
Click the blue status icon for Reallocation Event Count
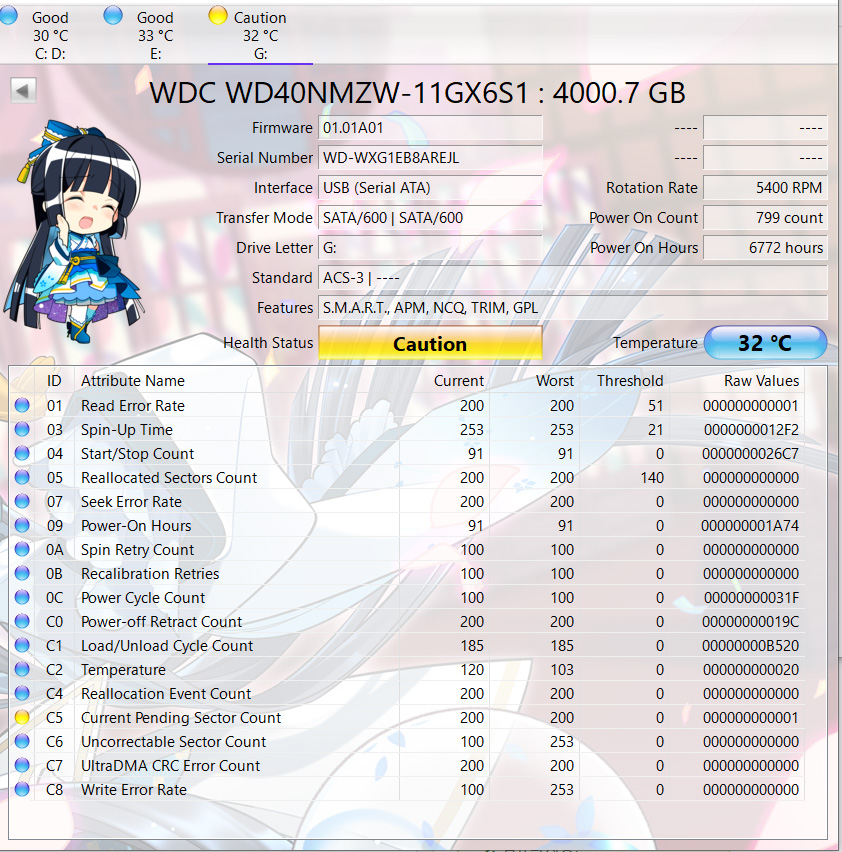click(x=22, y=693)
